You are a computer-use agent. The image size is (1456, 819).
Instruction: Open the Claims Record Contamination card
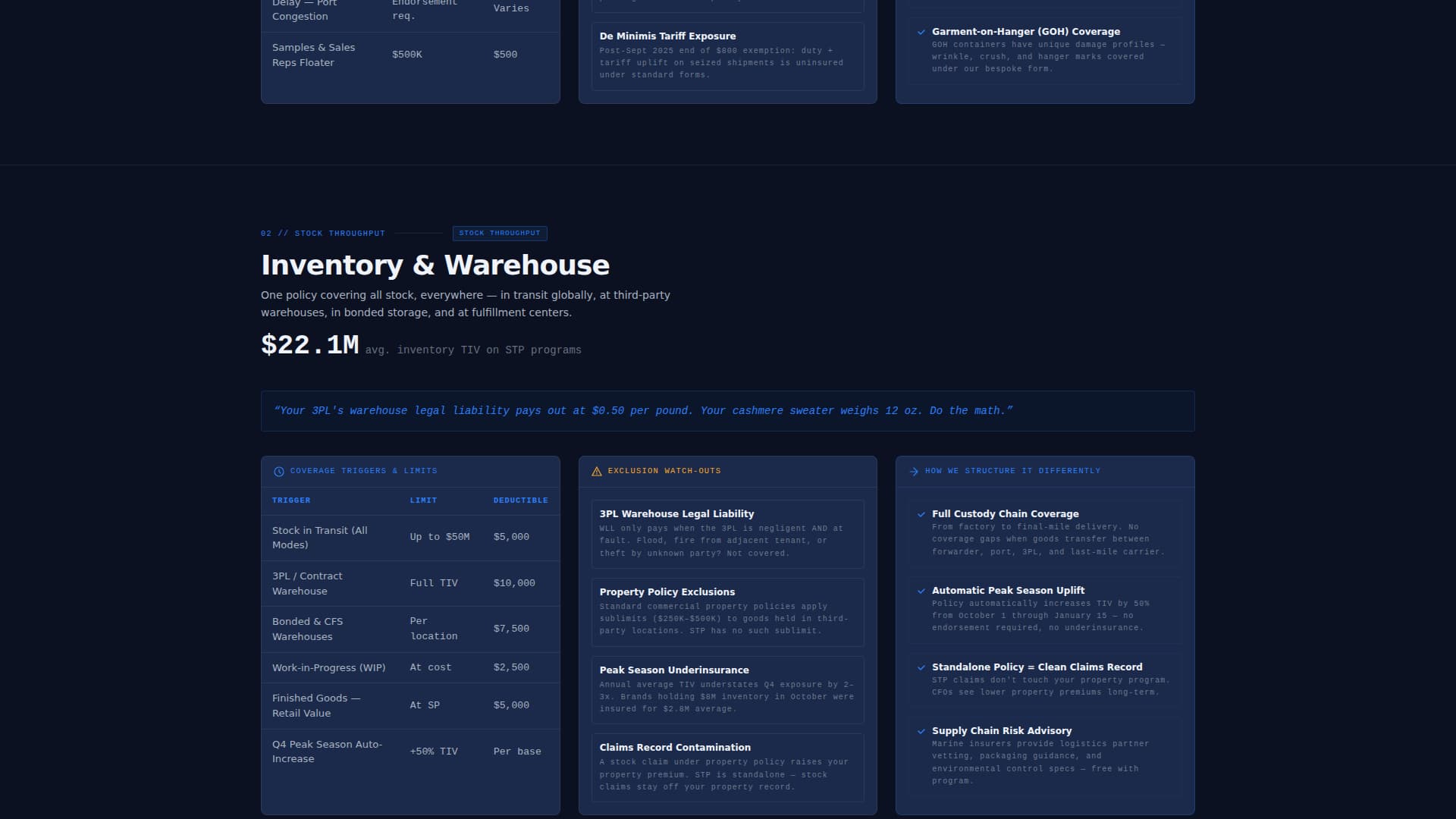click(728, 767)
